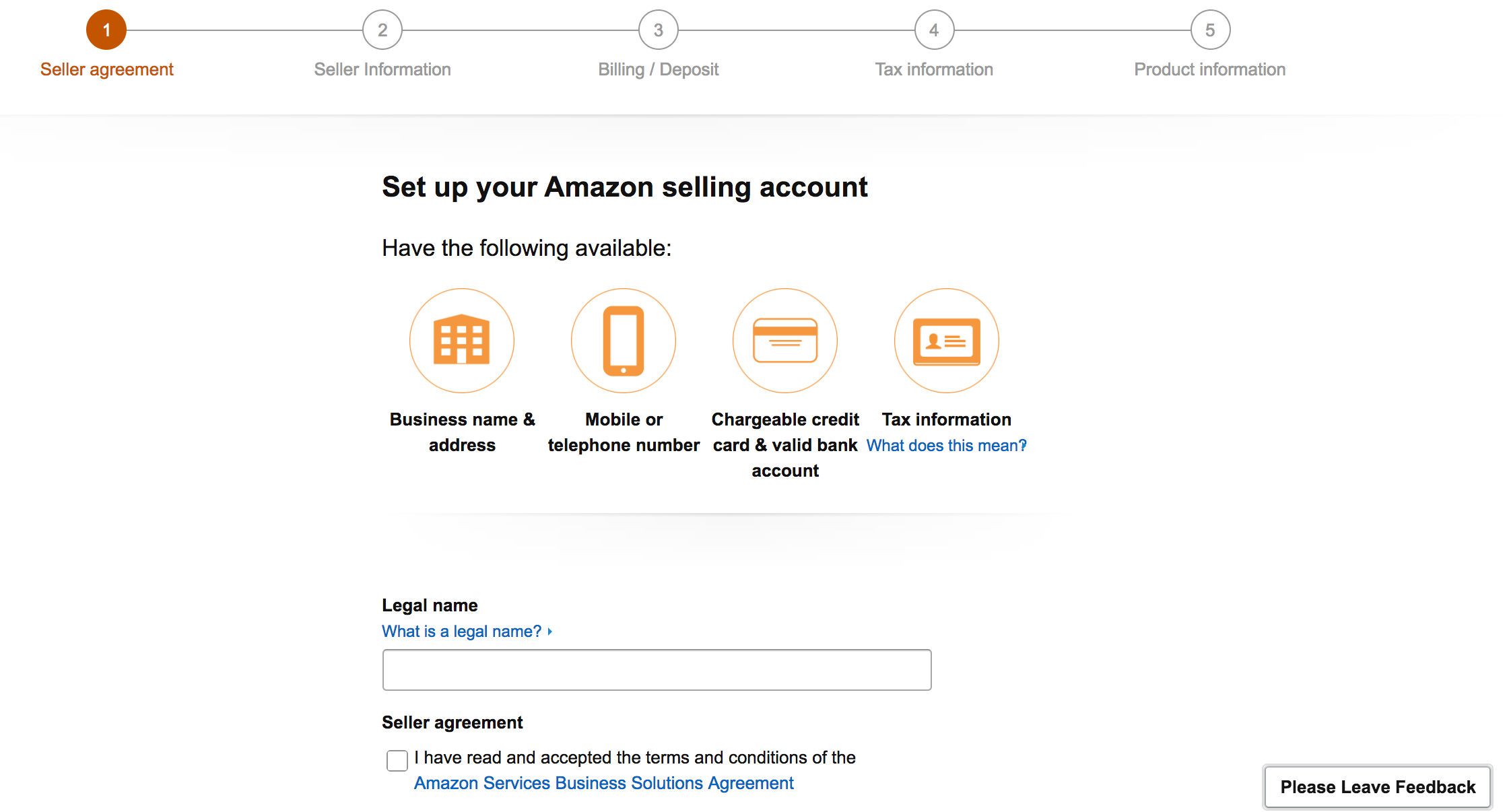Image resolution: width=1507 pixels, height=812 pixels.
Task: Click the credit card icon
Action: point(785,340)
